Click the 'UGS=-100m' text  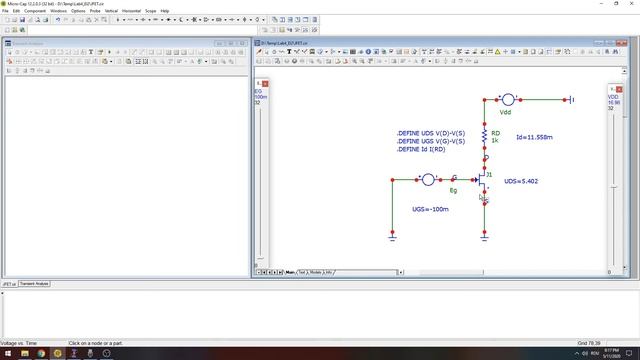[x=430, y=209]
